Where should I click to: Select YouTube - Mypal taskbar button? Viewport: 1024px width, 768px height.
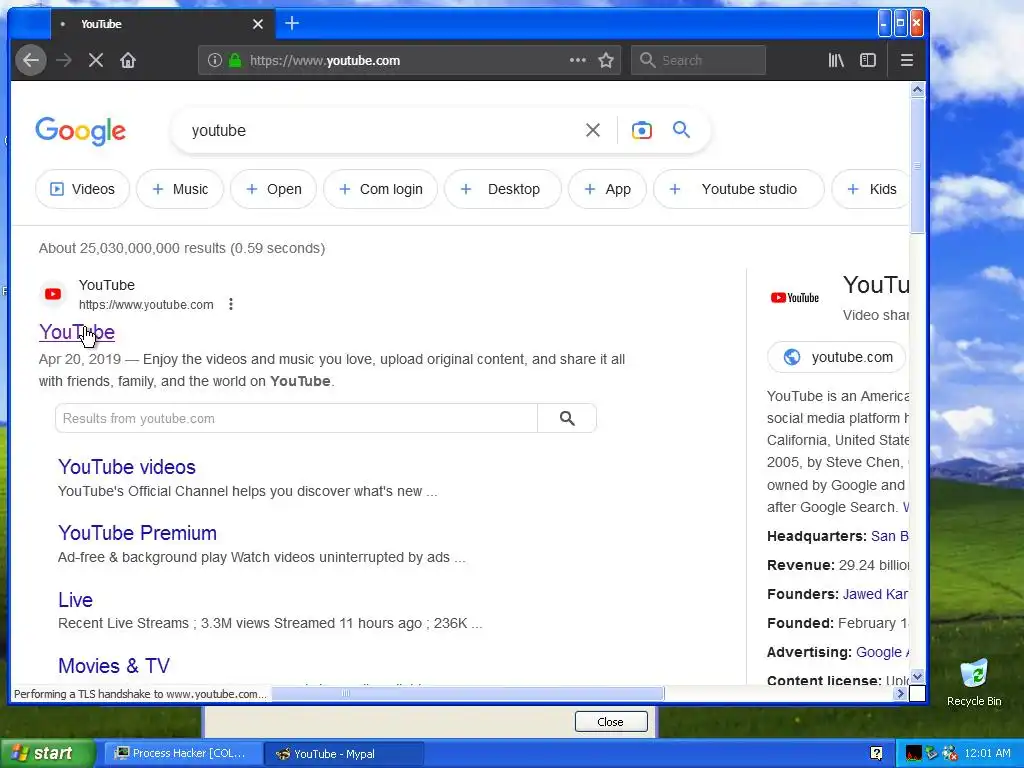click(344, 754)
